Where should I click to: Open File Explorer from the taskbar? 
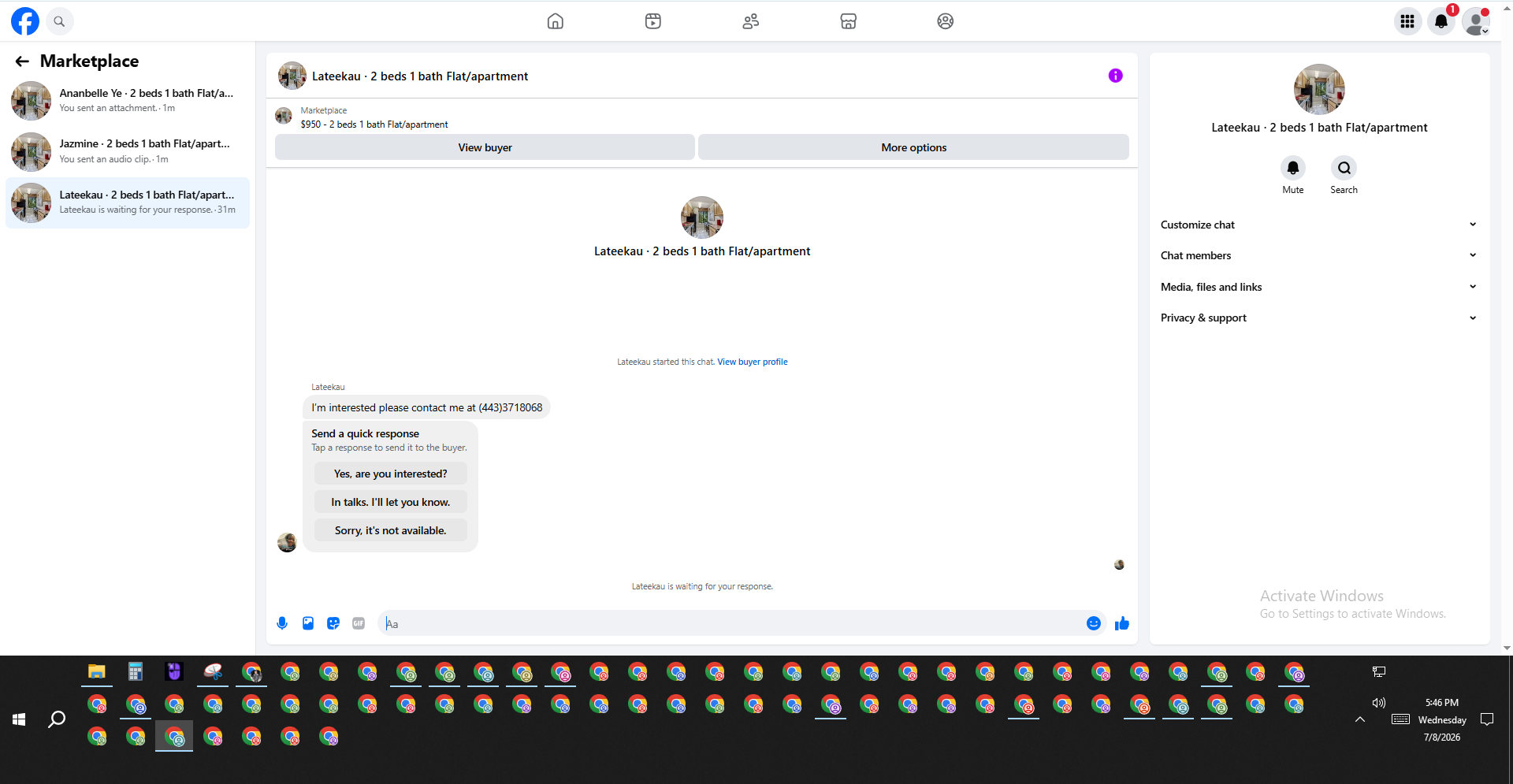pyautogui.click(x=97, y=672)
